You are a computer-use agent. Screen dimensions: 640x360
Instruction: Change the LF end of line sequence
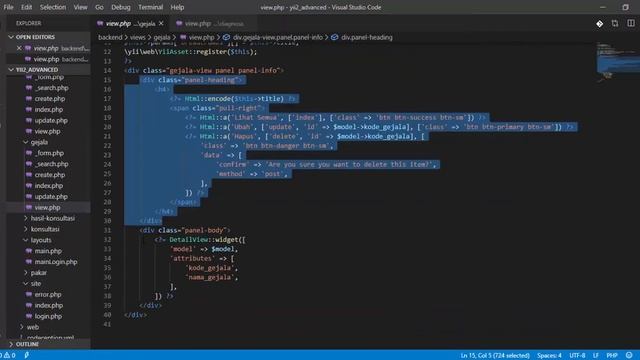tap(596, 355)
